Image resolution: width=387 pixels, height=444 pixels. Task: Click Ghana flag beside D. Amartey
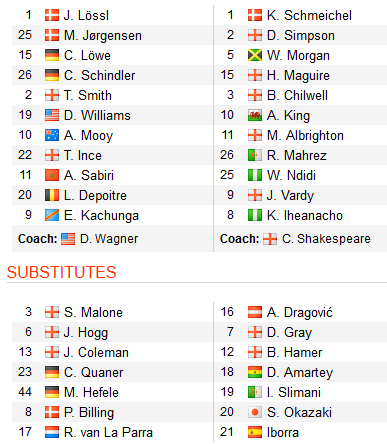255,372
